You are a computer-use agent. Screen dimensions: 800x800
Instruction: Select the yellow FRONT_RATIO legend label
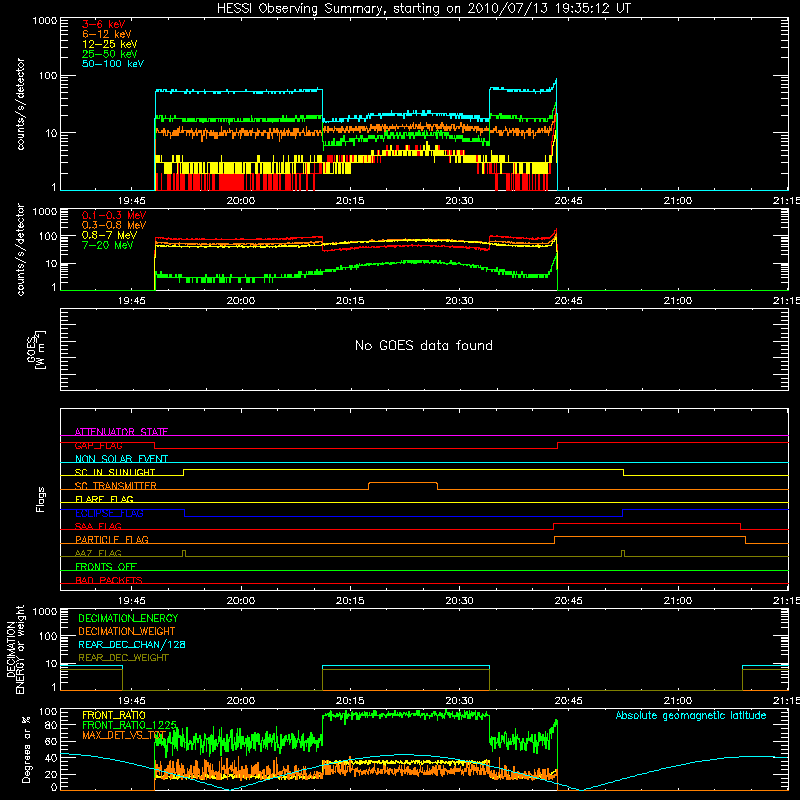tap(114, 715)
